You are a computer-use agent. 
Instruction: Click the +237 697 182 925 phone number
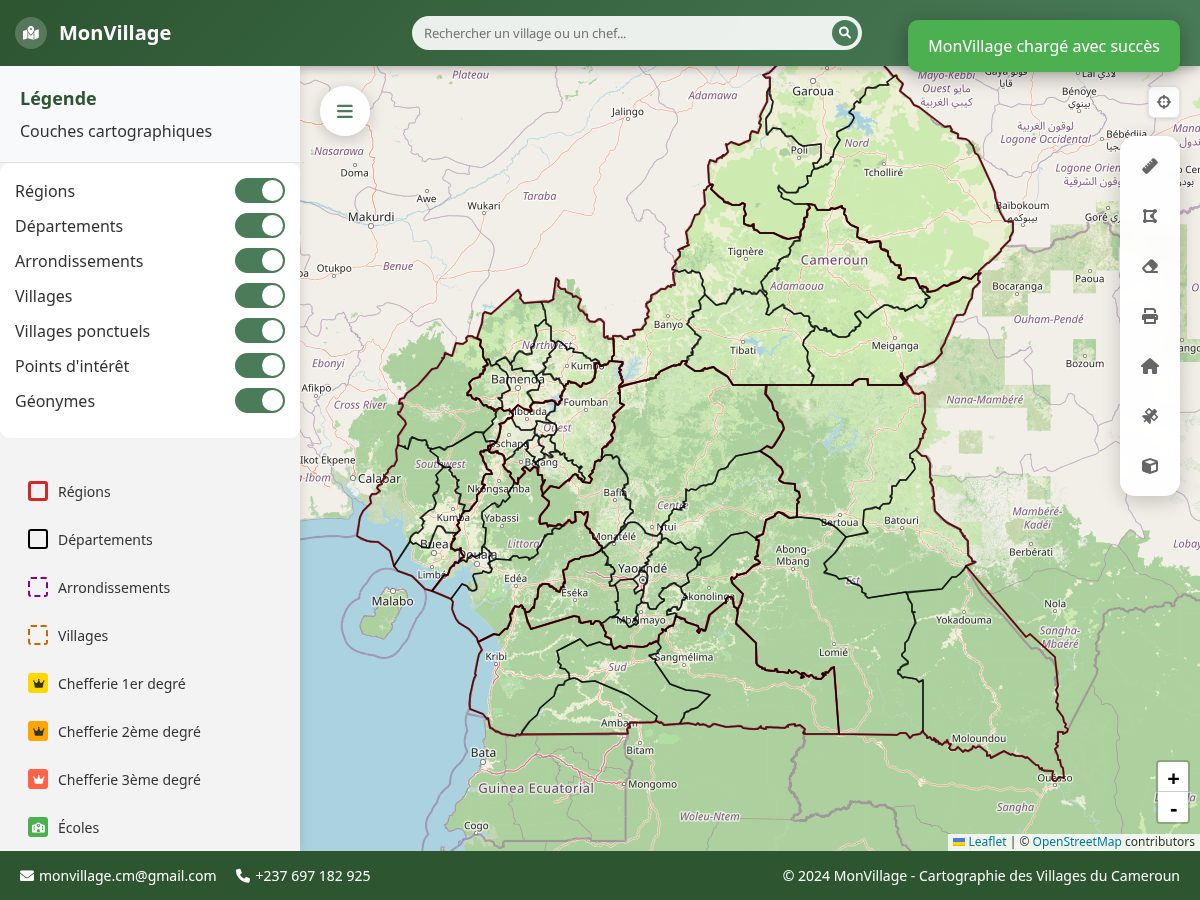[x=313, y=876]
